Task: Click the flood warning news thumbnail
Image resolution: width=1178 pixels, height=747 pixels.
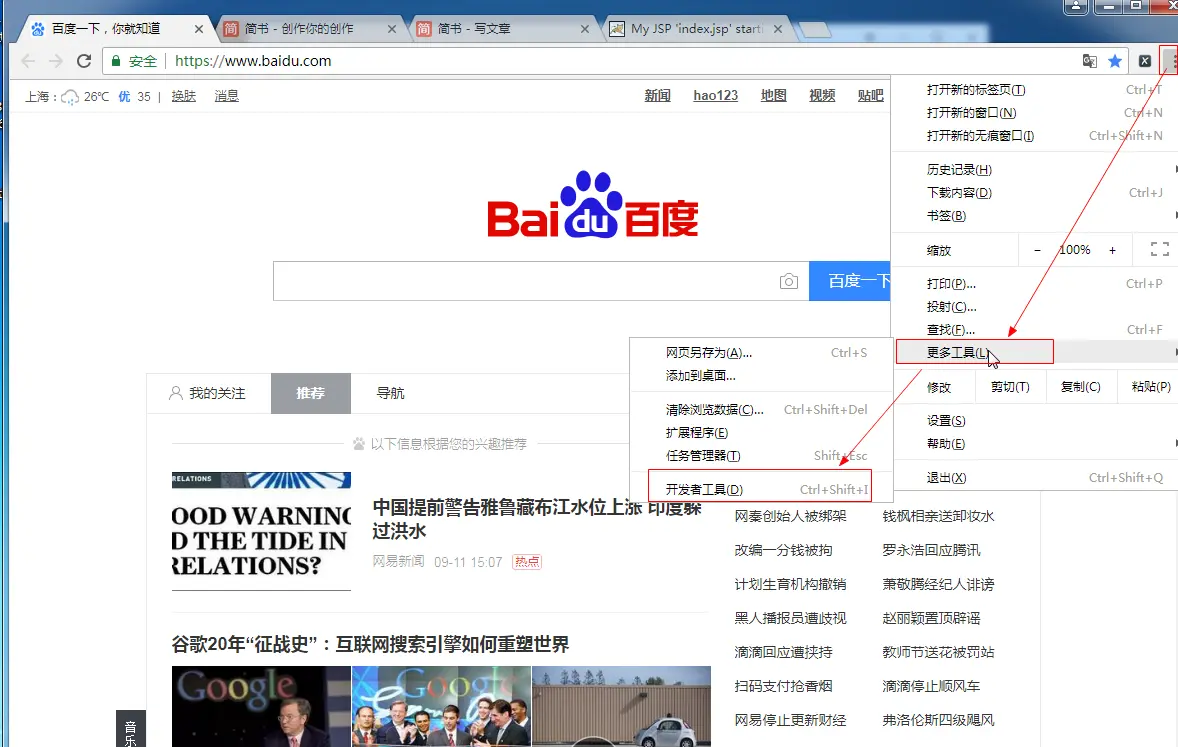Action: [261, 531]
